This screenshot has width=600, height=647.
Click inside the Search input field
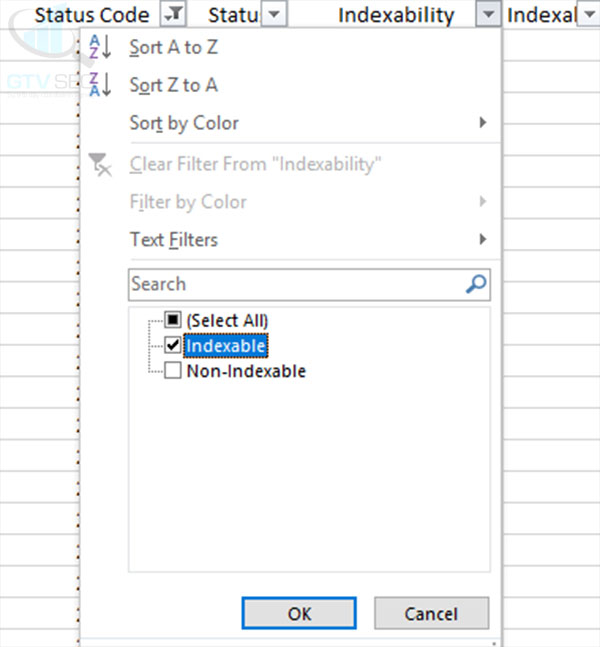295,285
